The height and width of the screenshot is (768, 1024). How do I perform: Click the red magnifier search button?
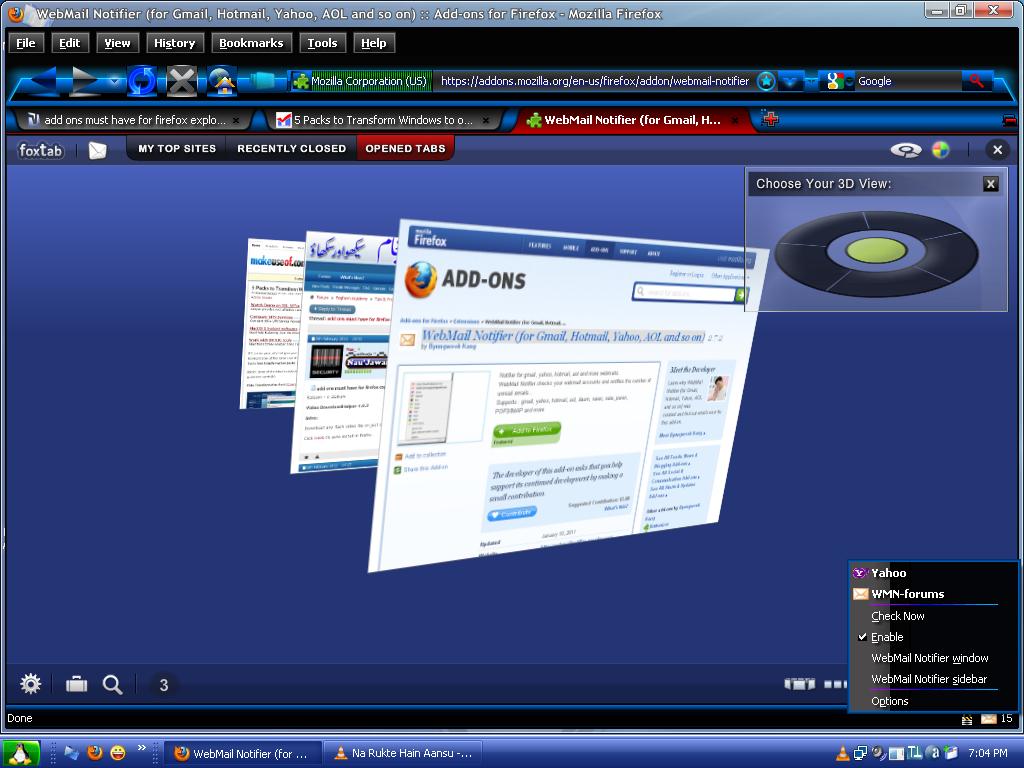tap(977, 81)
